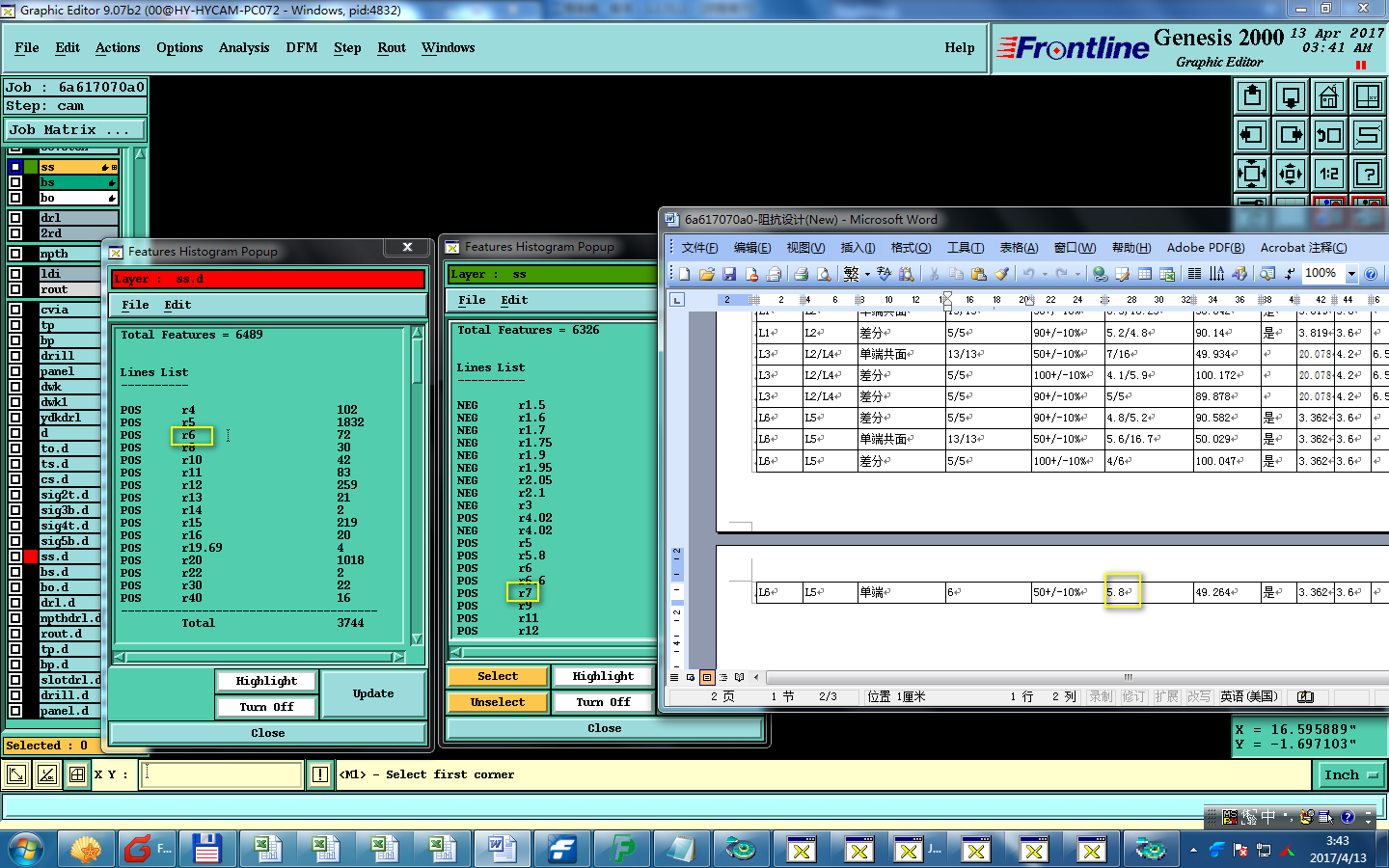Toggle visibility checkbox for layer drill.d
1389x868 pixels.
(x=15, y=695)
